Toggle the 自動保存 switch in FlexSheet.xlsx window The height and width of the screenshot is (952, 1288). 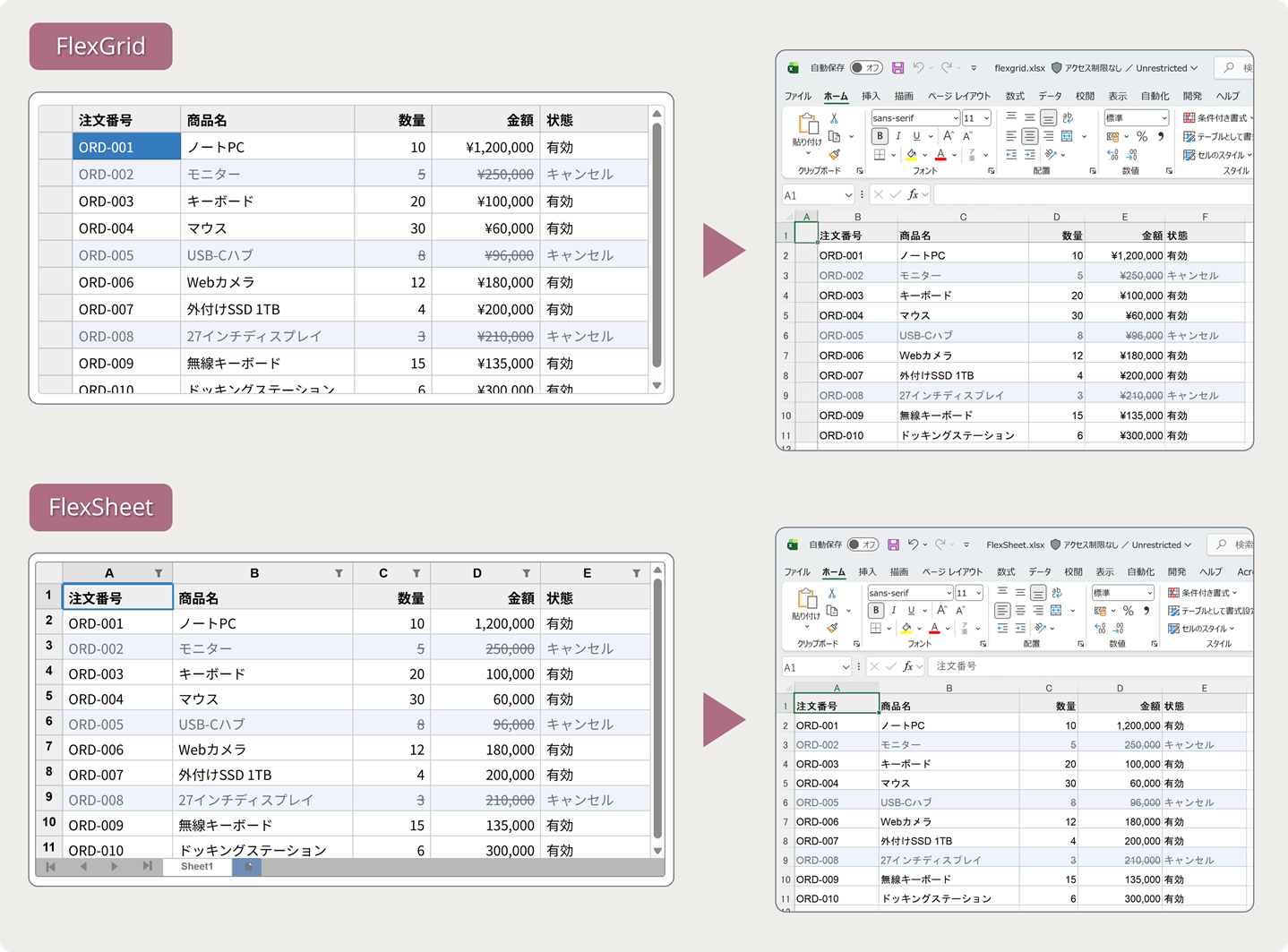[863, 545]
